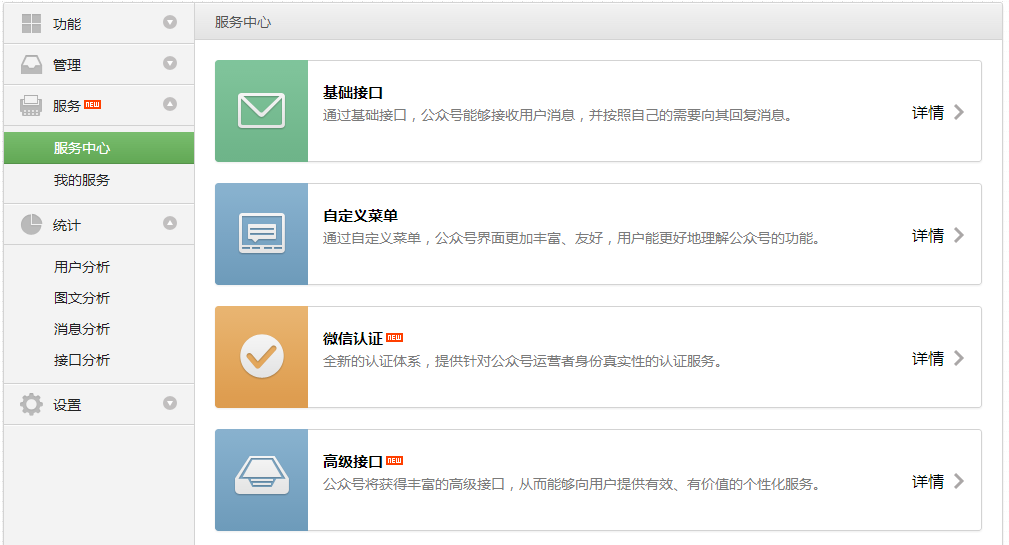Click 详情 link for 自定义菜单
The height and width of the screenshot is (545, 1009).
(x=928, y=236)
